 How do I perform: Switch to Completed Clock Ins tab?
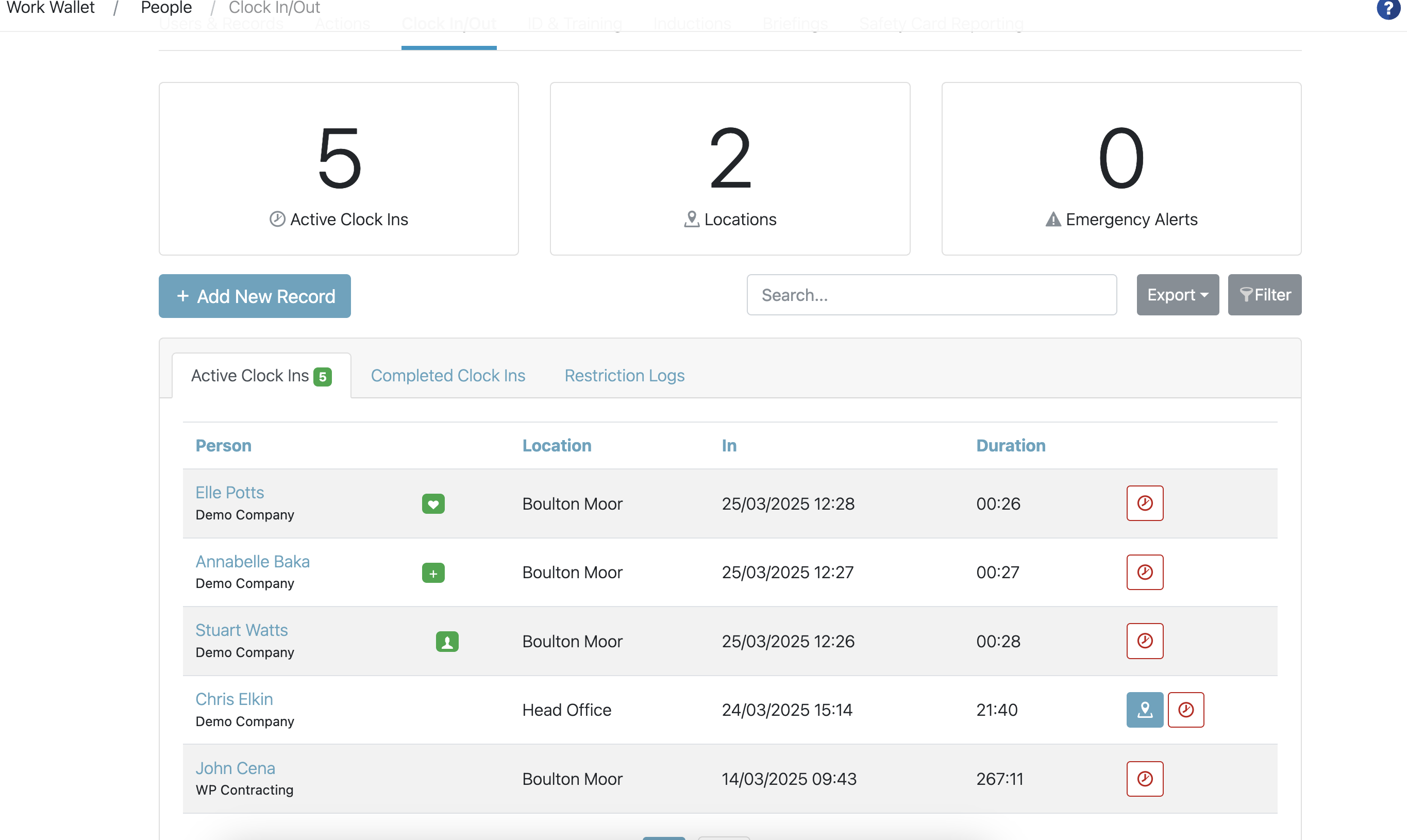click(448, 375)
